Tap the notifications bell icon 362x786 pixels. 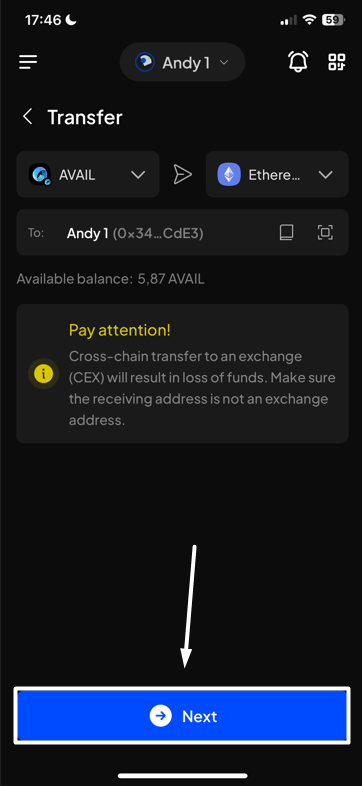click(298, 62)
